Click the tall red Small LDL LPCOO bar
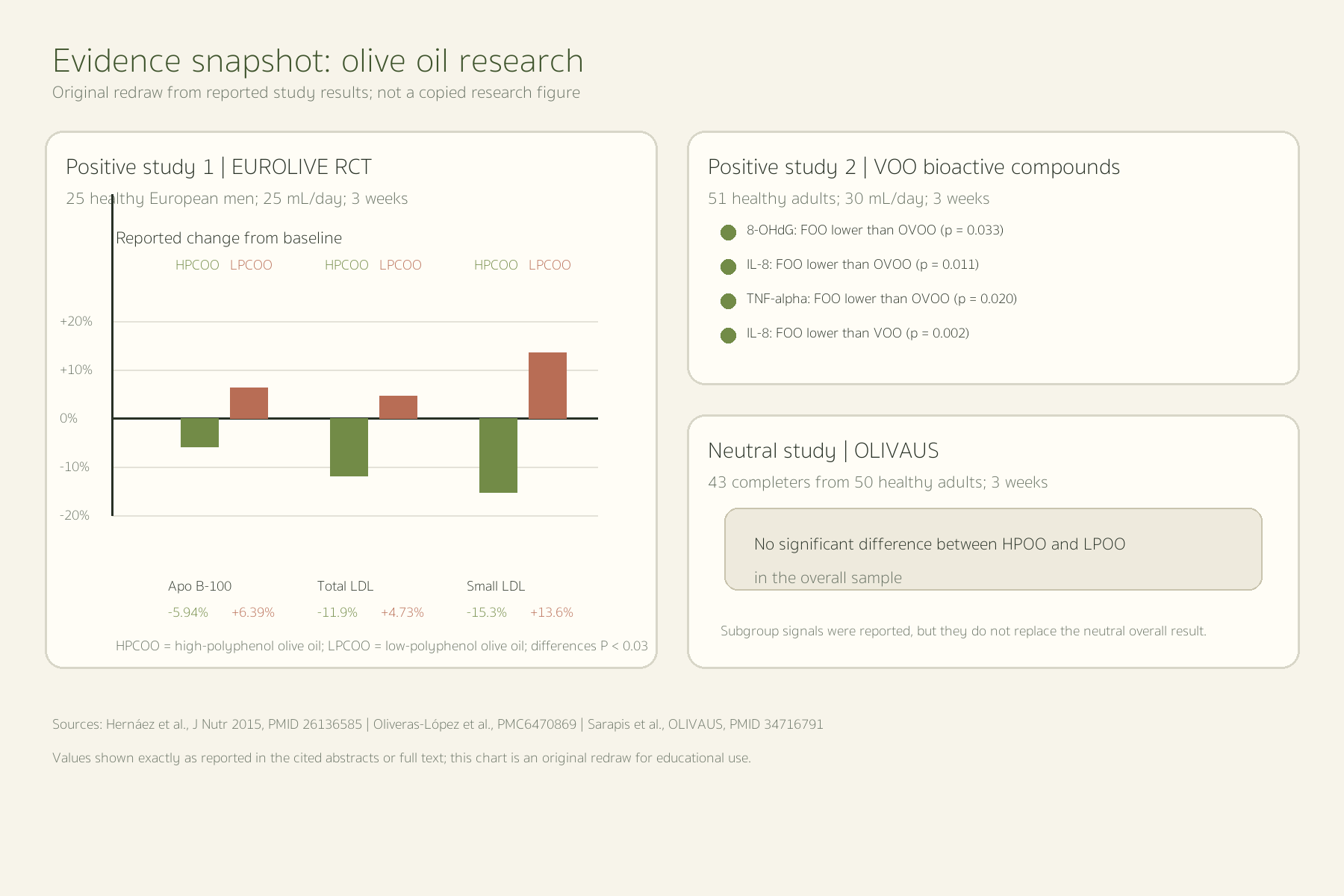This screenshot has height=896, width=1344. click(547, 385)
